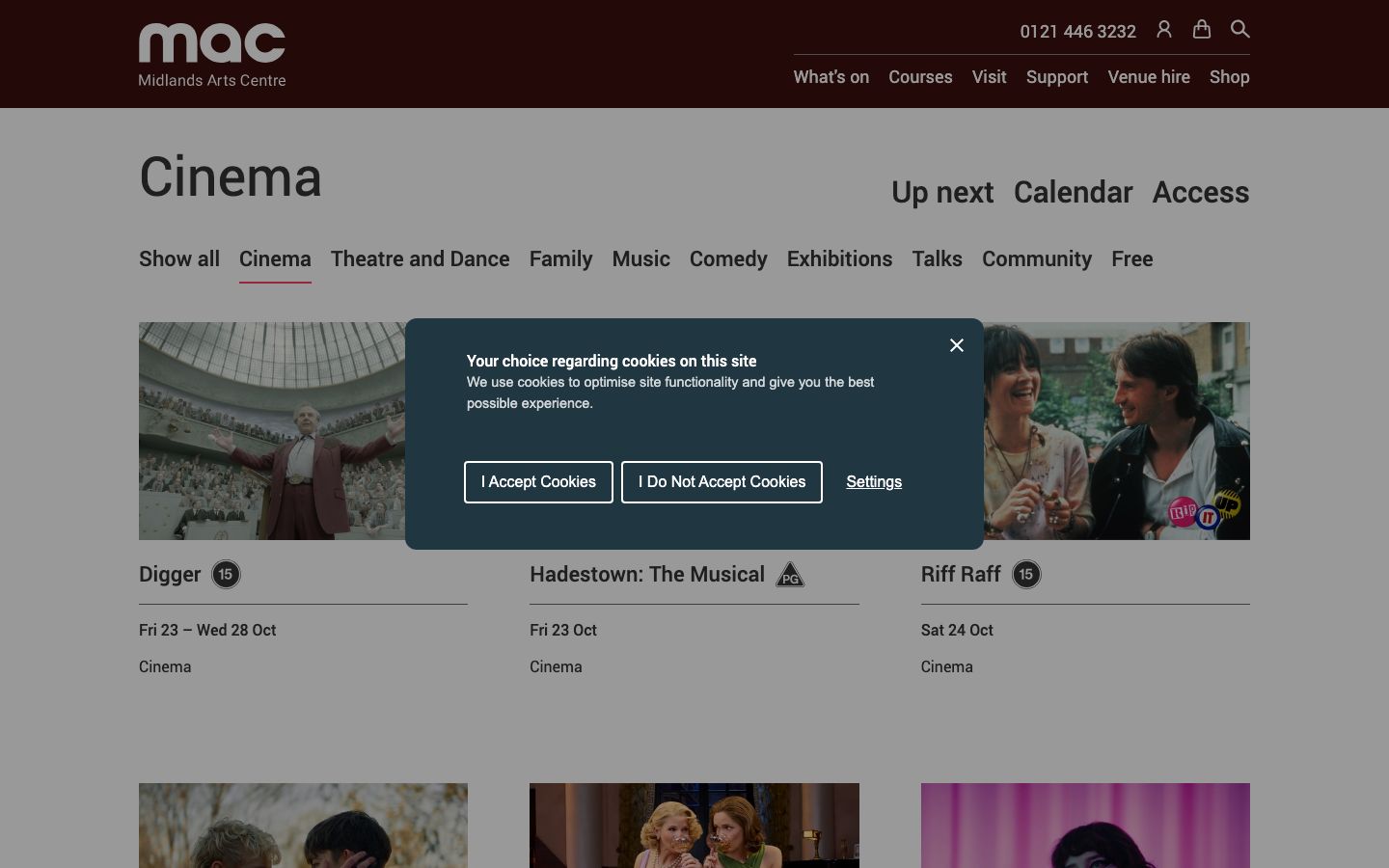This screenshot has width=1389, height=868.
Task: Filter by Comedy events
Action: [728, 259]
